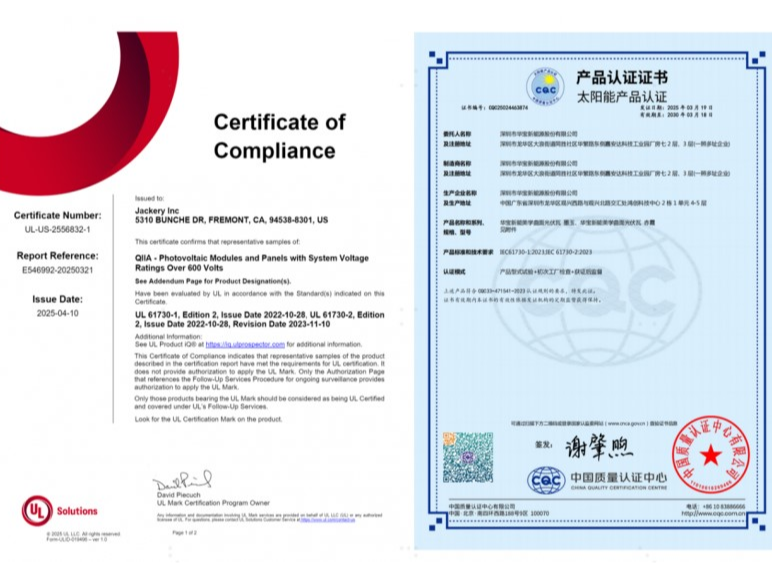This screenshot has width=772, height=579.
Task: Click the 'Certificate of Compliance' heading
Action: 279,136
